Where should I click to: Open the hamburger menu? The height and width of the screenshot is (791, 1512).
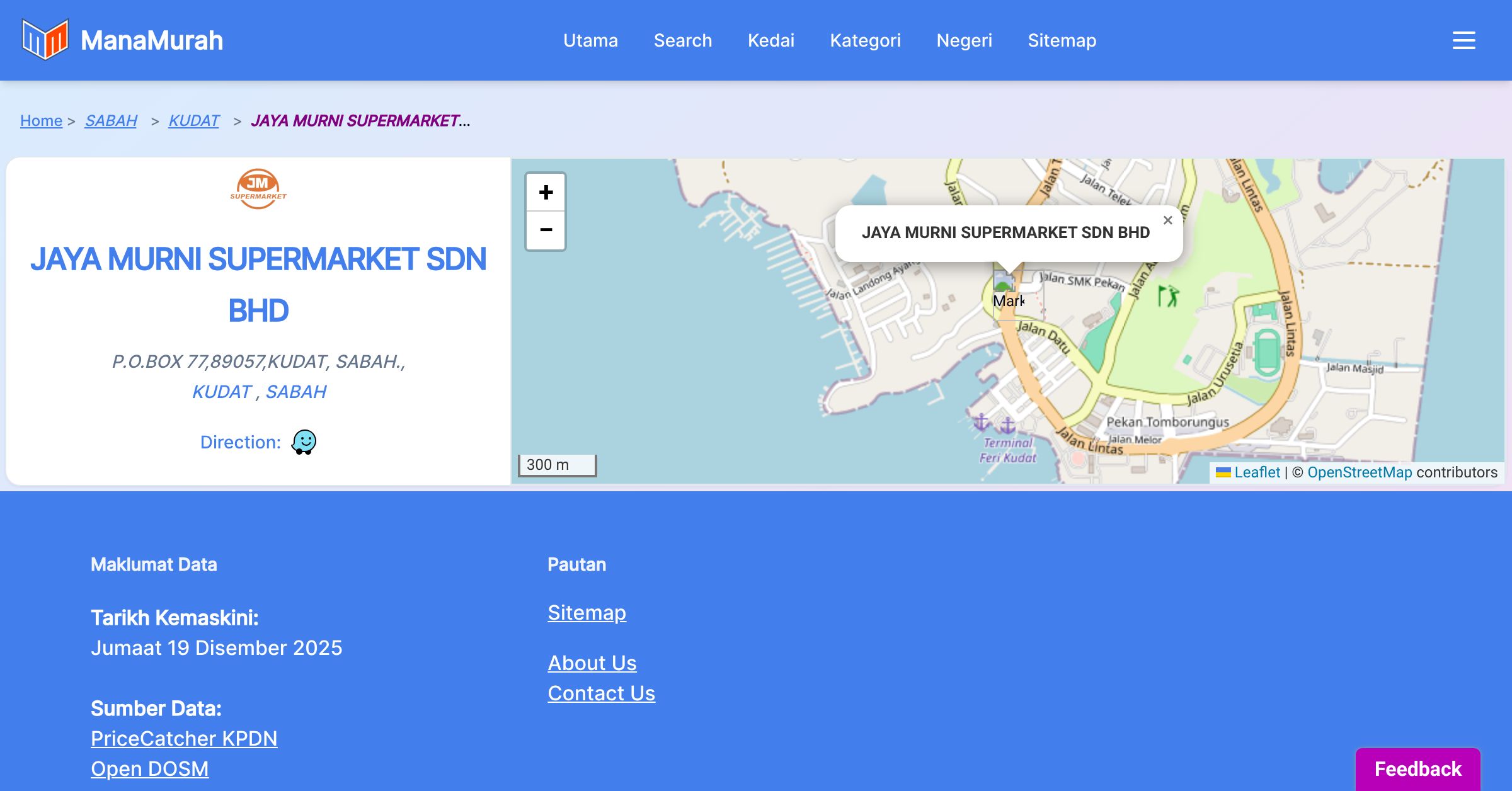pyautogui.click(x=1463, y=40)
